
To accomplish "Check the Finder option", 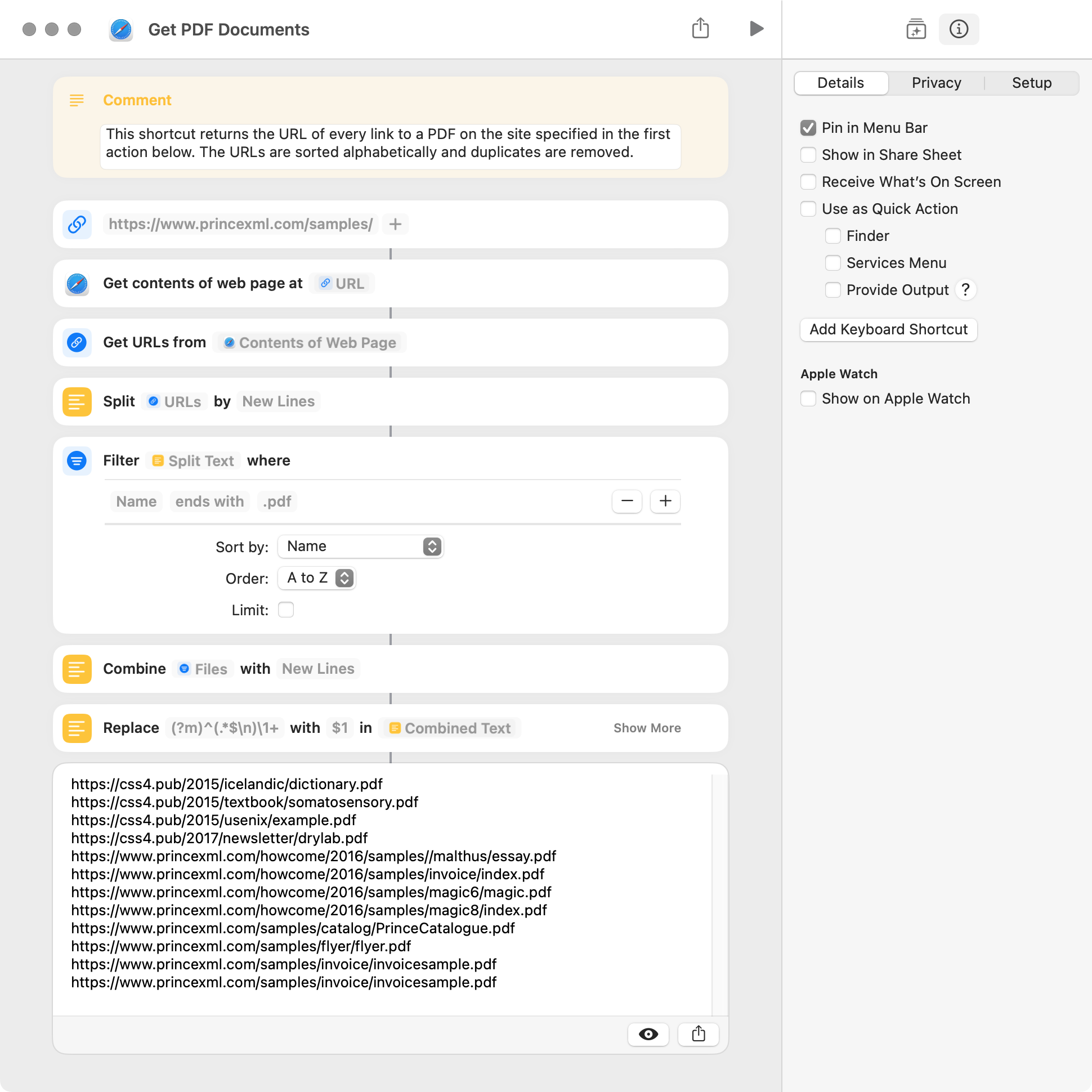I will [833, 236].
